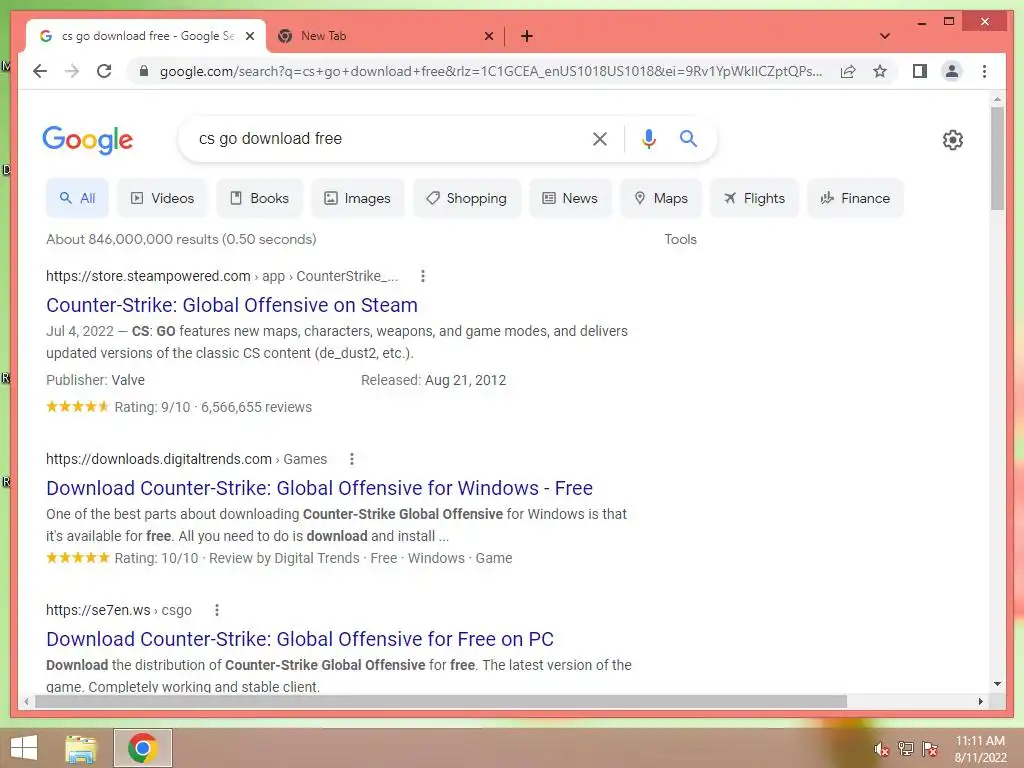Click 'Rating: 10/10 · Review by Digital Trends' text
Screen dimensions: 1024x768
pyautogui.click(x=236, y=558)
